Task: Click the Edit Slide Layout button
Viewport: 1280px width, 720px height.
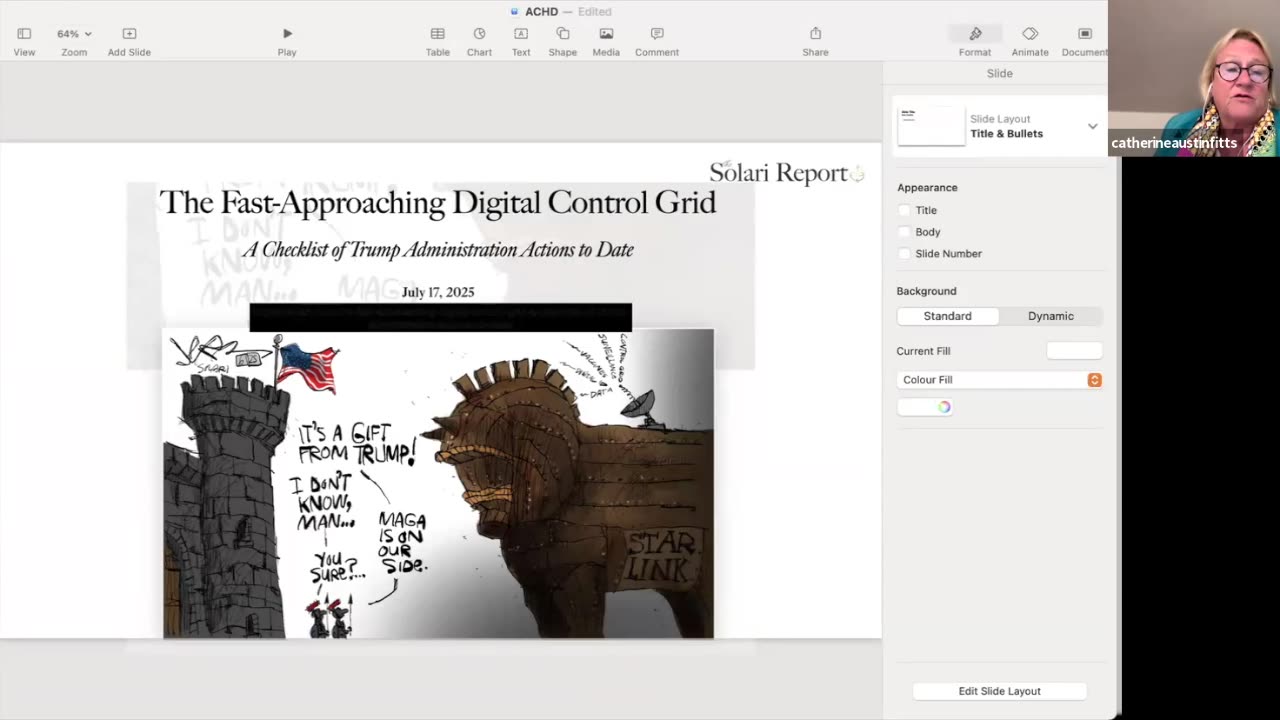Action: click(x=999, y=691)
